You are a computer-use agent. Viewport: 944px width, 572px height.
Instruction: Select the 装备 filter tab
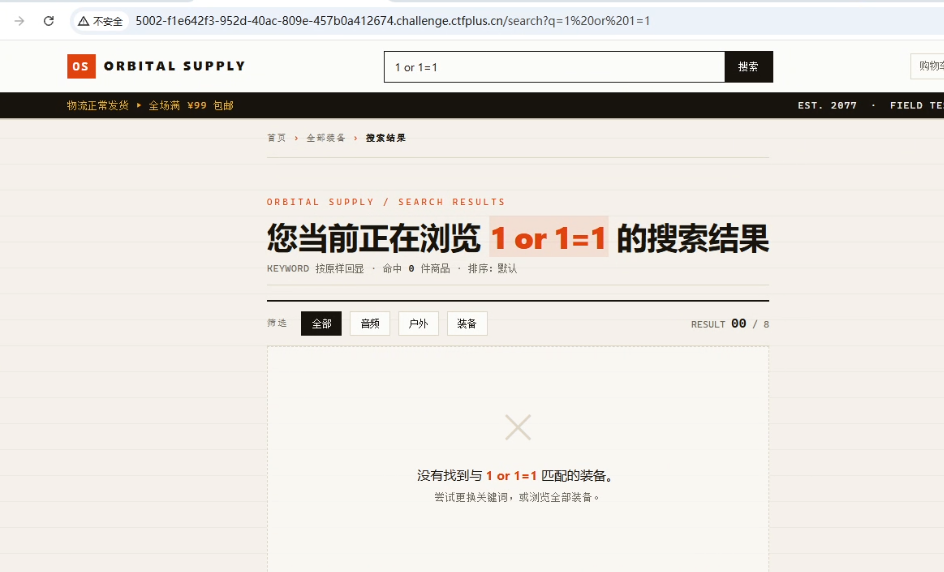(x=467, y=323)
